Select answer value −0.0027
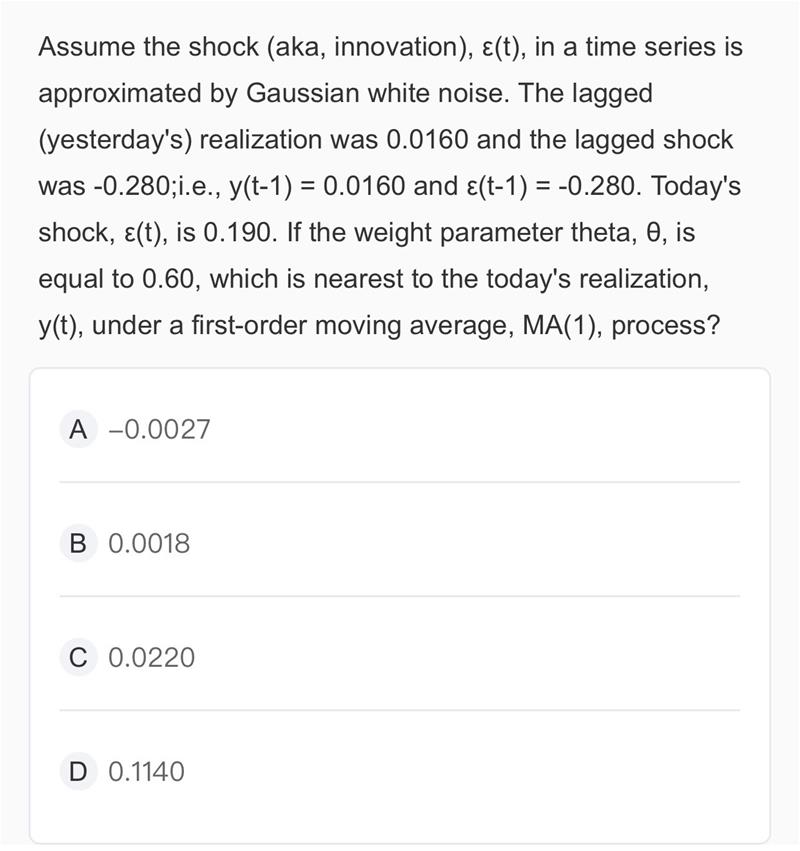800x851 pixels. coord(159,430)
